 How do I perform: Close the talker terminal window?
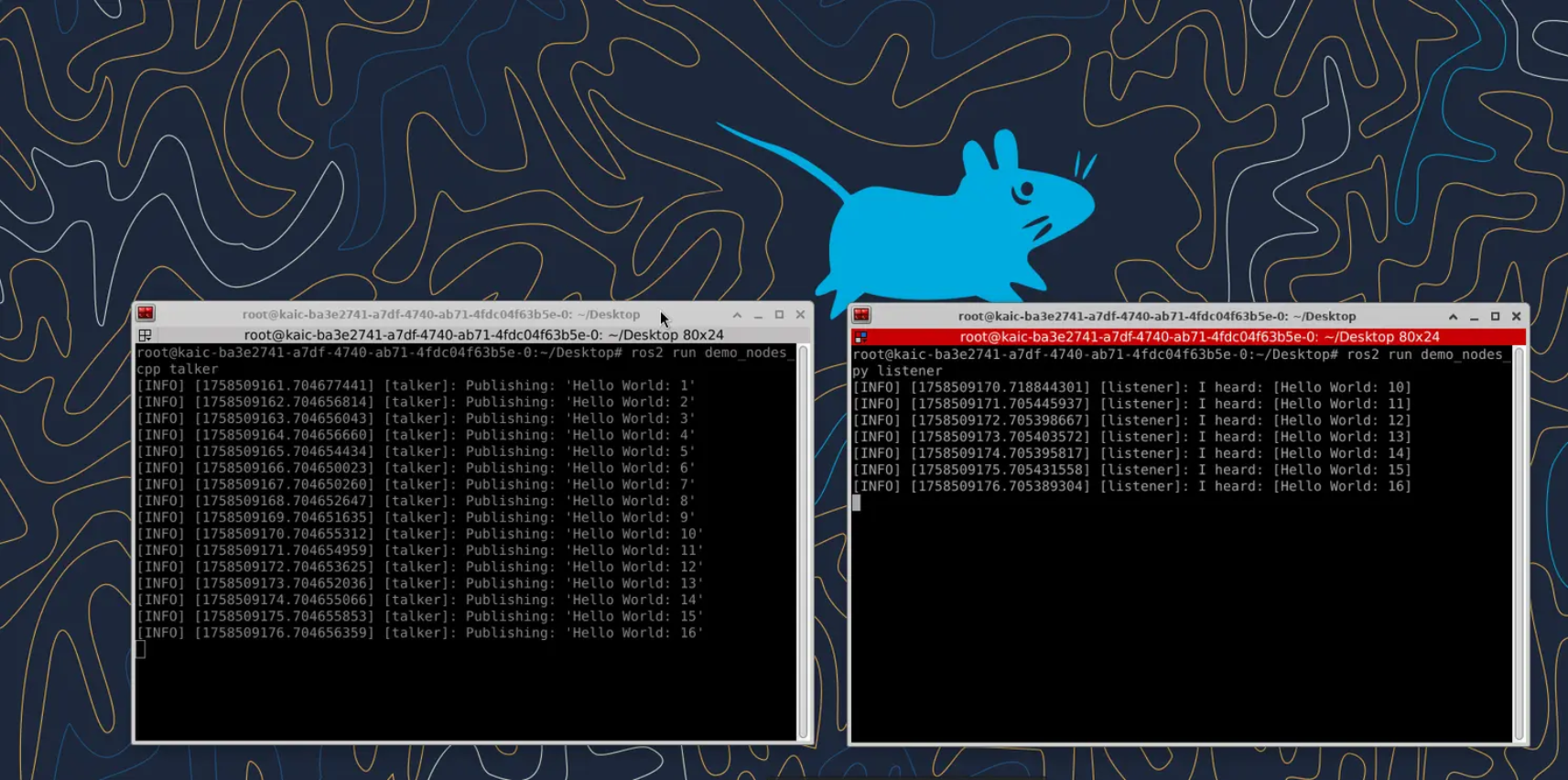[800, 315]
